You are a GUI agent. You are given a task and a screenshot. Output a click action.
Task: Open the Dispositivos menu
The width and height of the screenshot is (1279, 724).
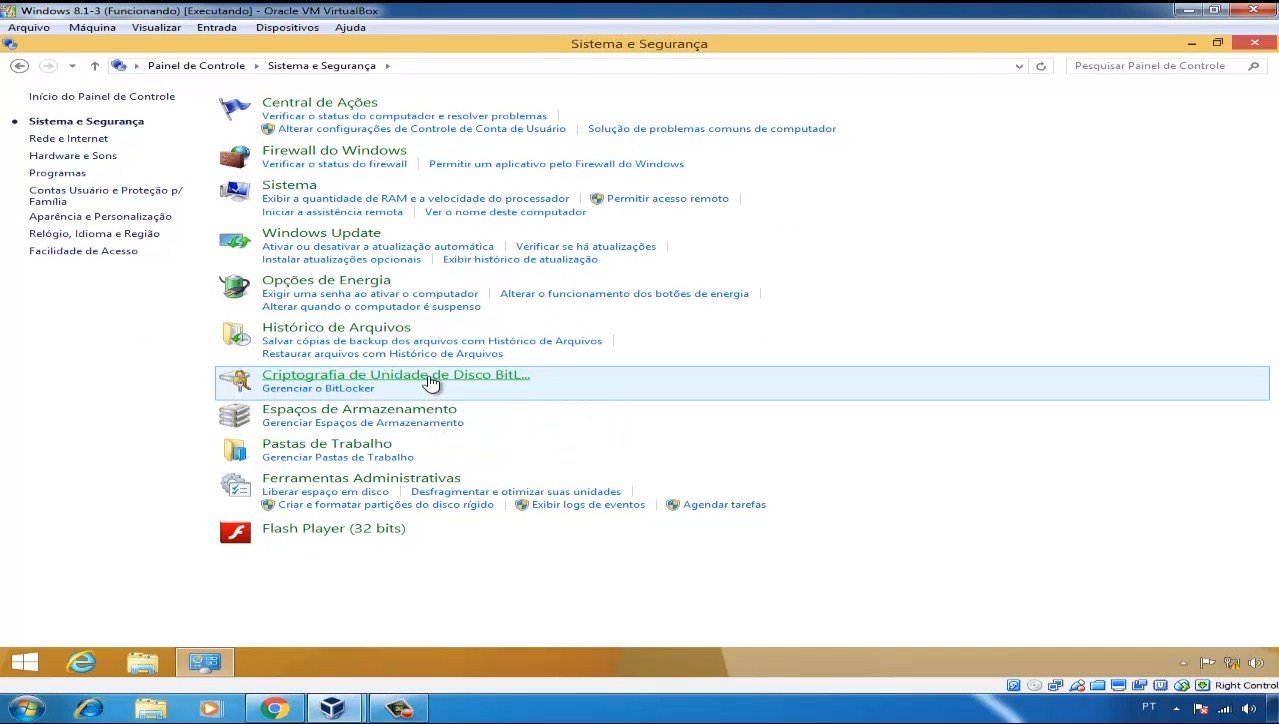(287, 27)
